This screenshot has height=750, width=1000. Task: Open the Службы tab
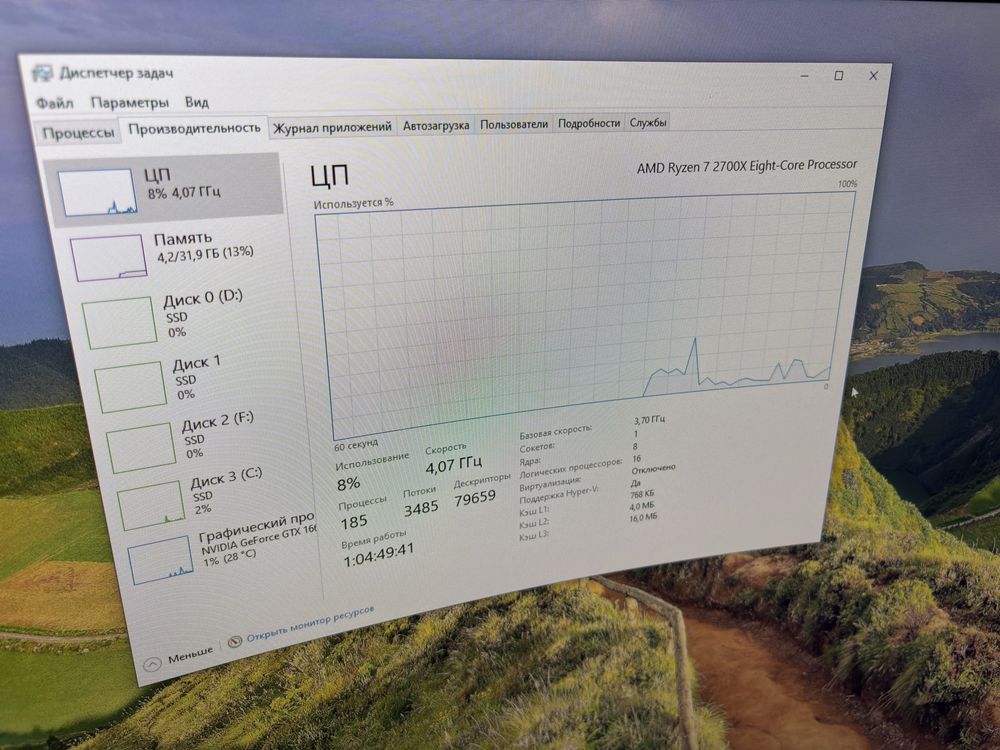(648, 122)
